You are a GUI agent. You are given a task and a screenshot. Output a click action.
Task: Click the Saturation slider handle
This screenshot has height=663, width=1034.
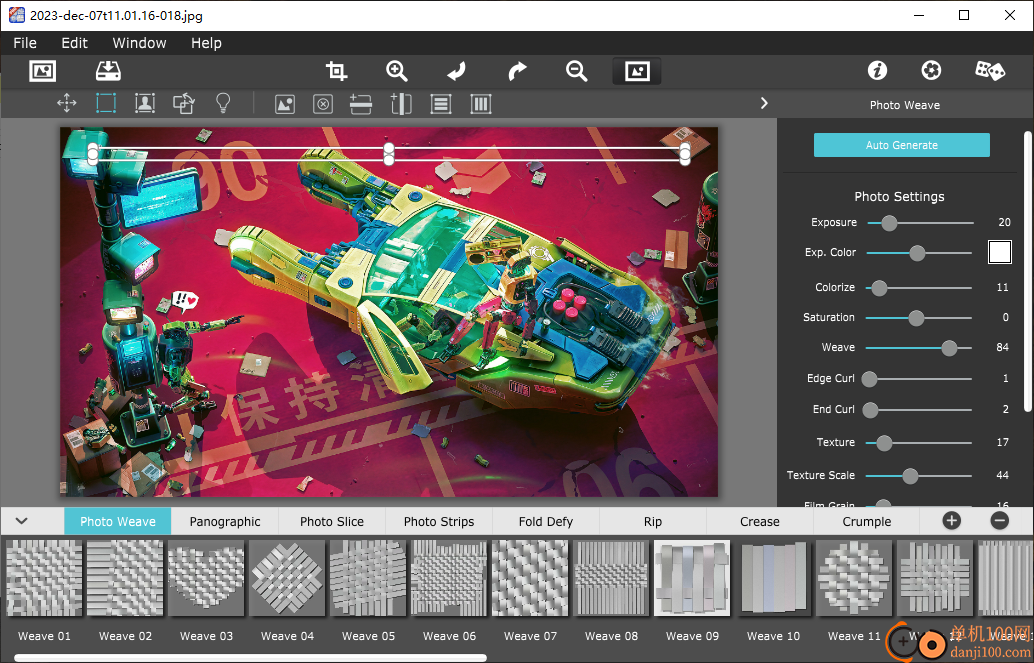click(916, 318)
